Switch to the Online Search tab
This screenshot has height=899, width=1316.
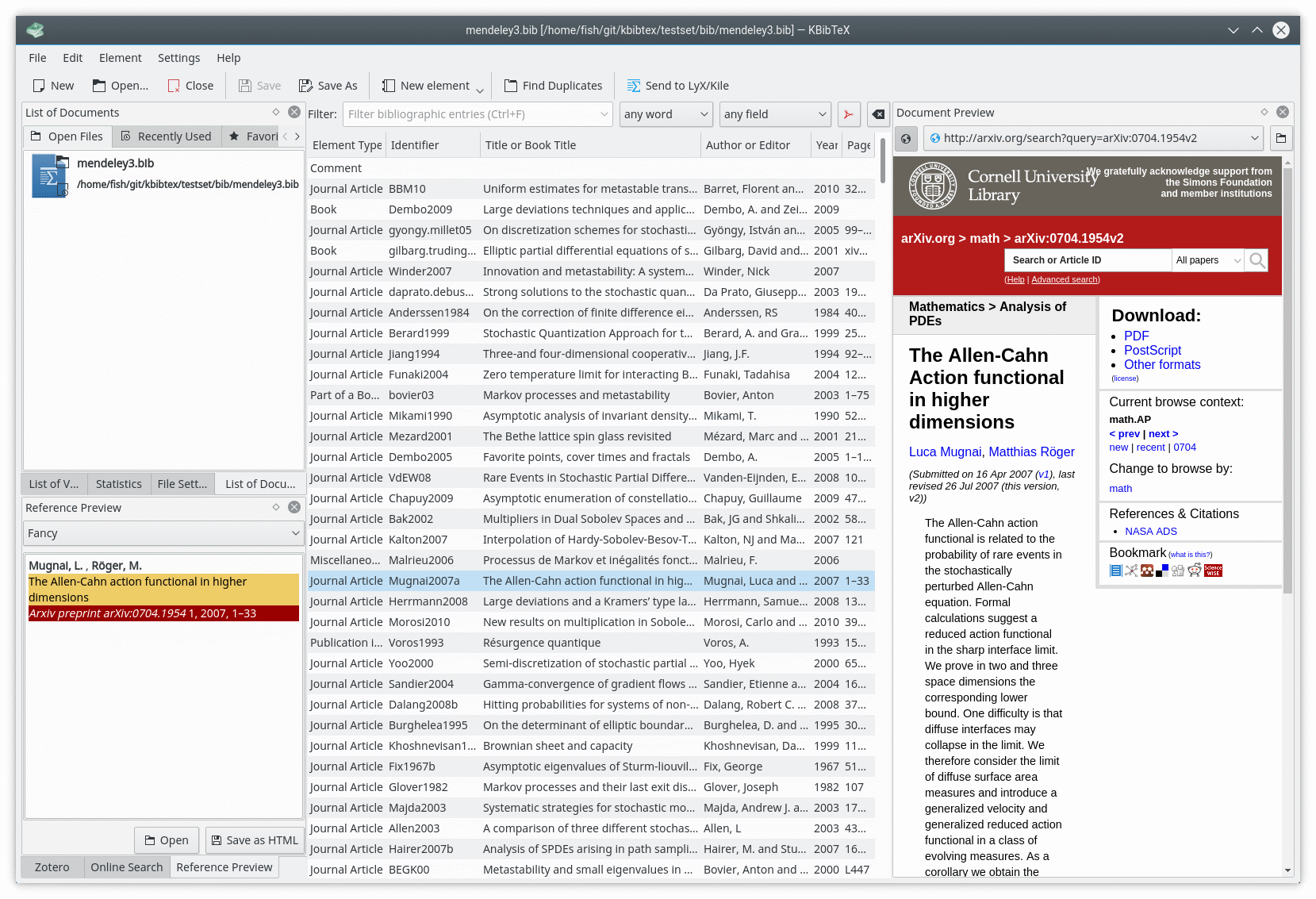point(126,866)
